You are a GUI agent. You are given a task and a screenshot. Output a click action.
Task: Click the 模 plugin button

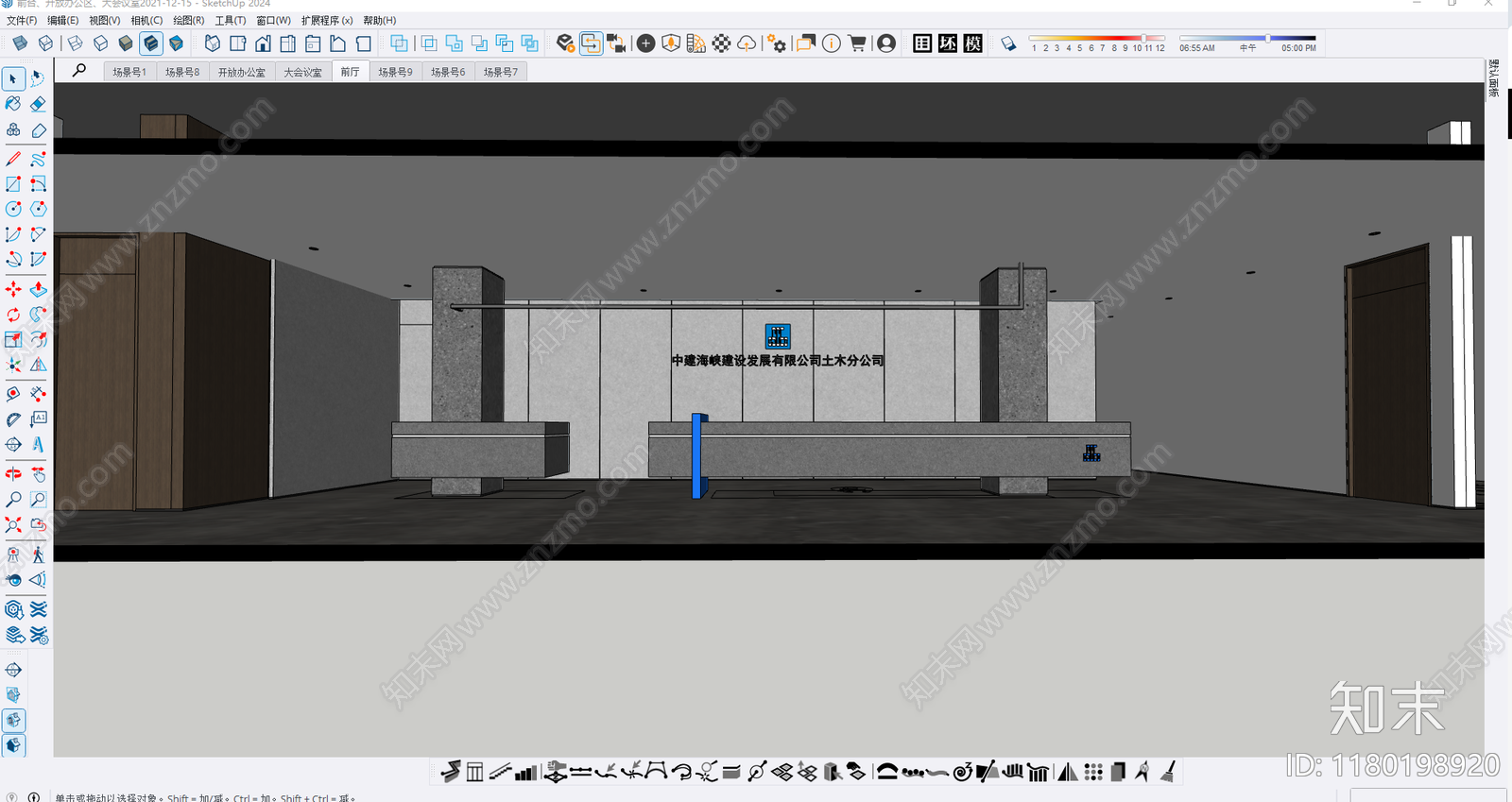973,43
